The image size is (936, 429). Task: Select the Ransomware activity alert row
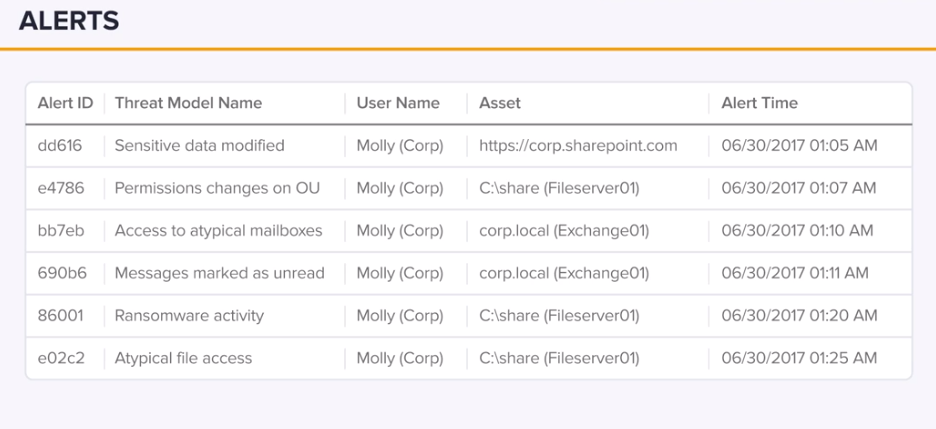[x=469, y=316]
